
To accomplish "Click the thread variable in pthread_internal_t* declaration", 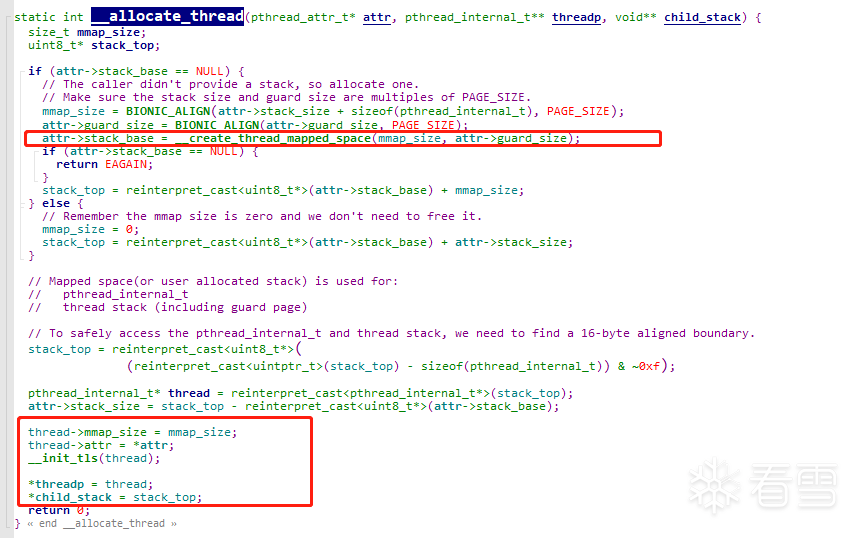I will pos(189,393).
